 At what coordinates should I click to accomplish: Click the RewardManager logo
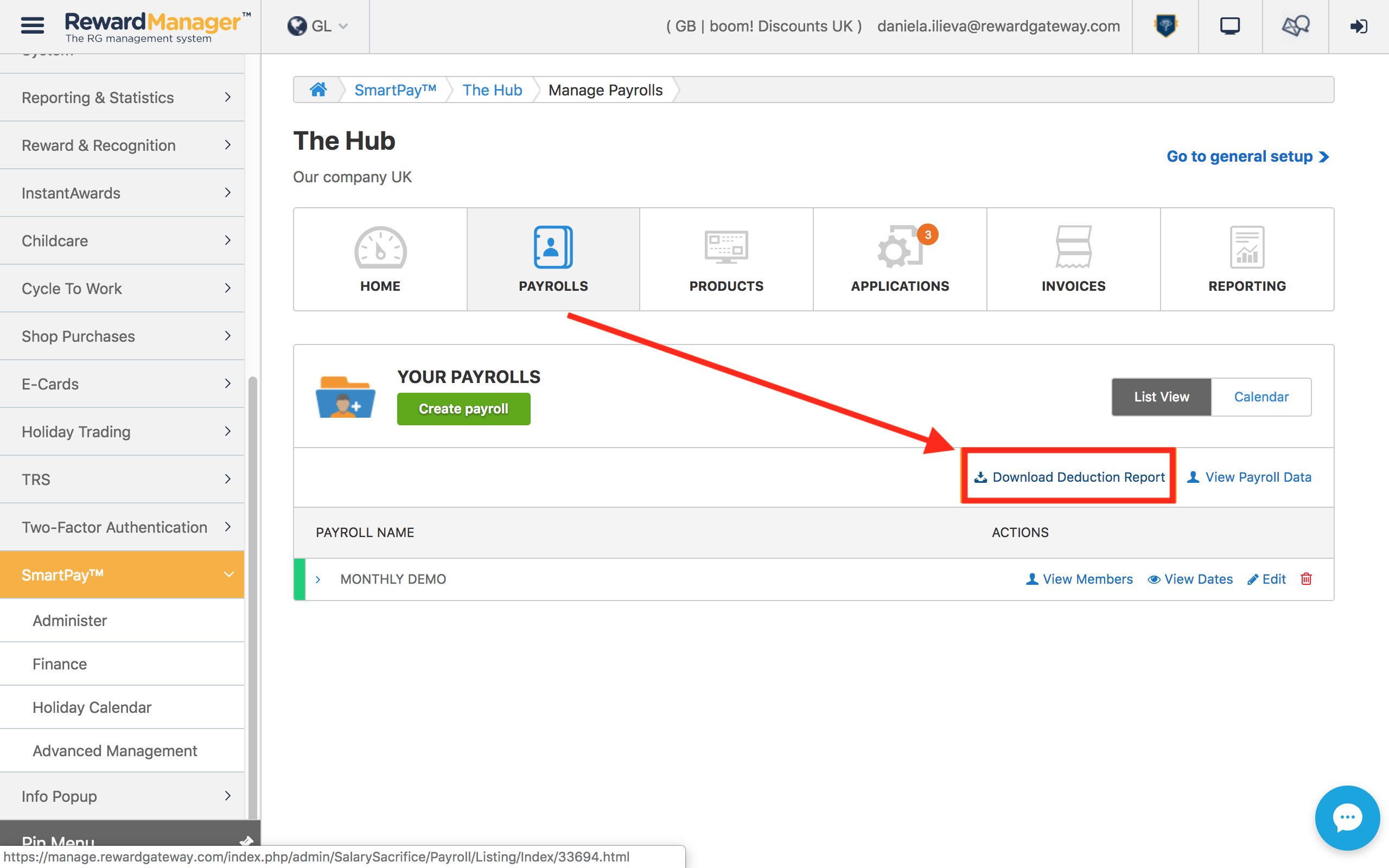tap(157, 27)
